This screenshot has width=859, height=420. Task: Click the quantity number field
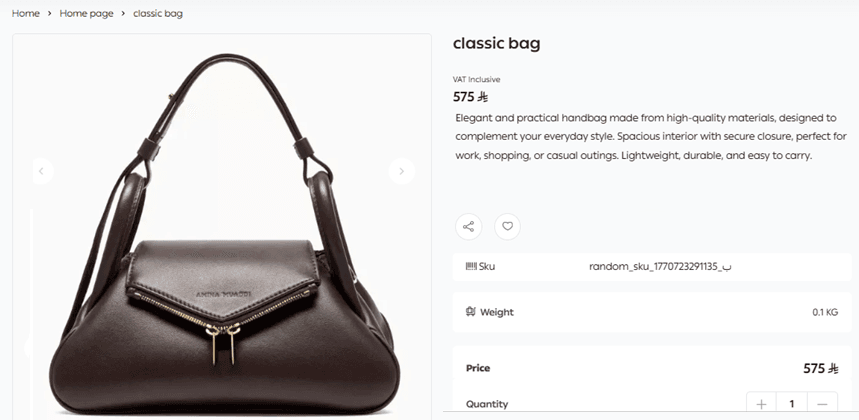coord(792,404)
